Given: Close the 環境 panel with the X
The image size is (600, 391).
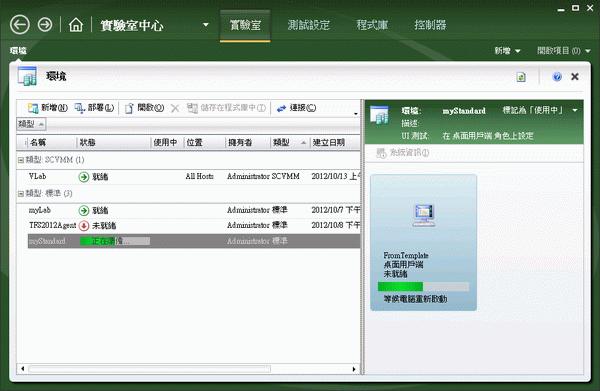Looking at the screenshot, I should point(574,77).
